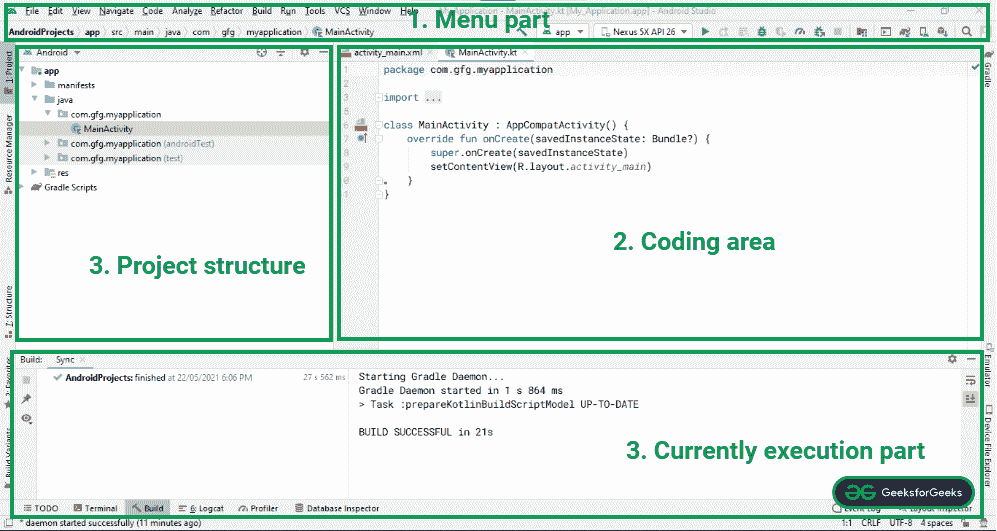Open Build panel settings gear

[952, 359]
